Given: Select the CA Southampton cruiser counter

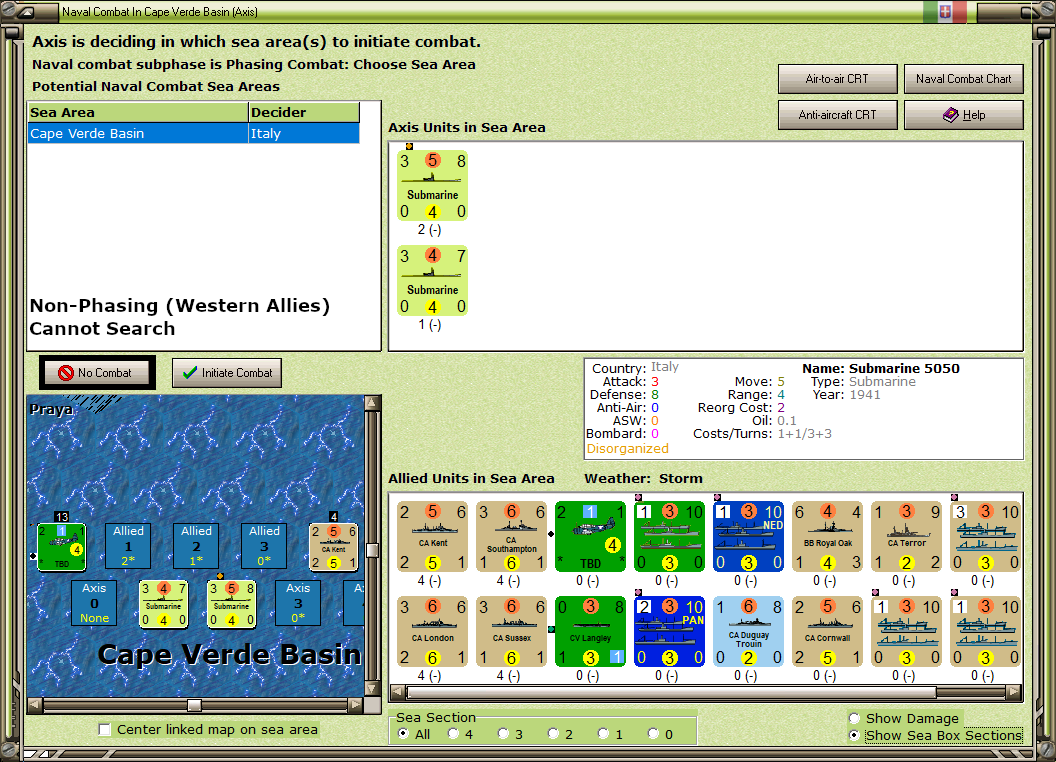Looking at the screenshot, I should [x=511, y=536].
